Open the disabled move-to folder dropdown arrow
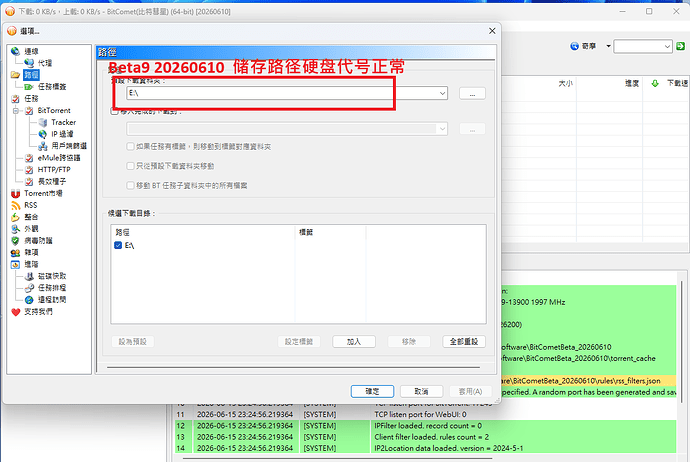Image resolution: width=690 pixels, height=462 pixels. [442, 129]
